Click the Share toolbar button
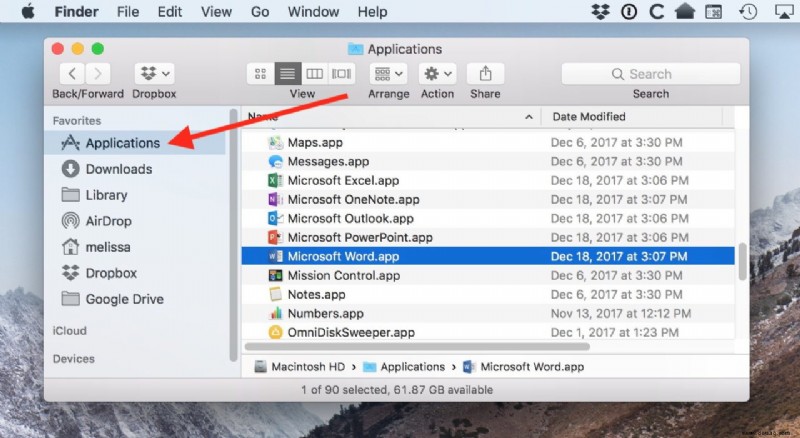 (485, 74)
